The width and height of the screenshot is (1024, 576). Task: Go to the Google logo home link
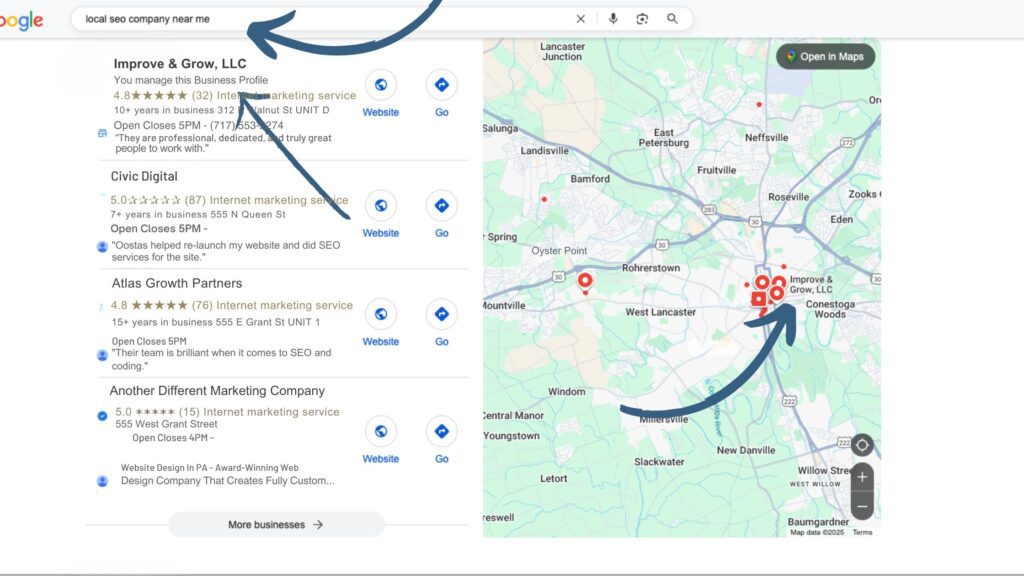coord(22,21)
